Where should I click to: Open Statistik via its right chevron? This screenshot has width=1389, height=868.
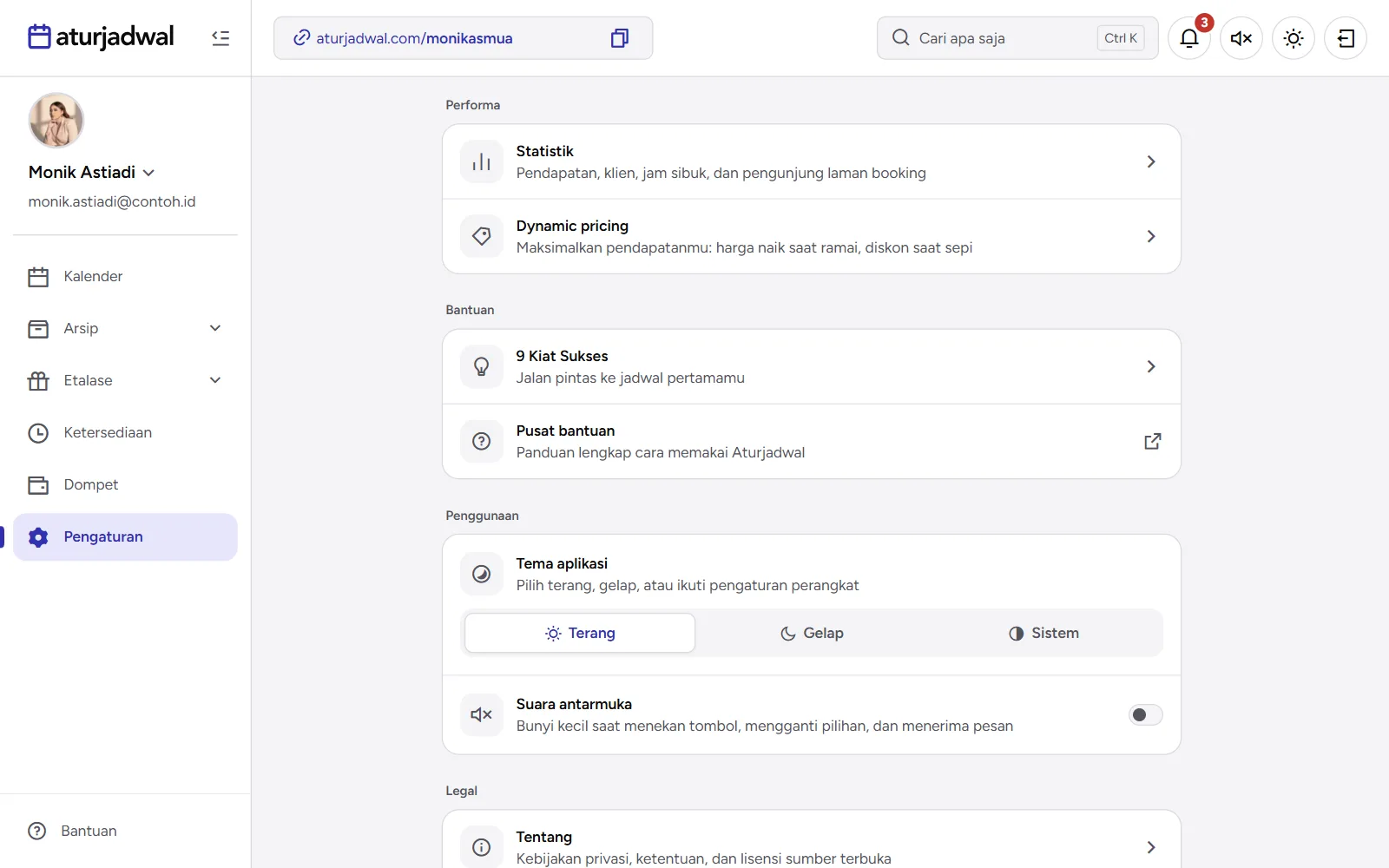[1151, 161]
